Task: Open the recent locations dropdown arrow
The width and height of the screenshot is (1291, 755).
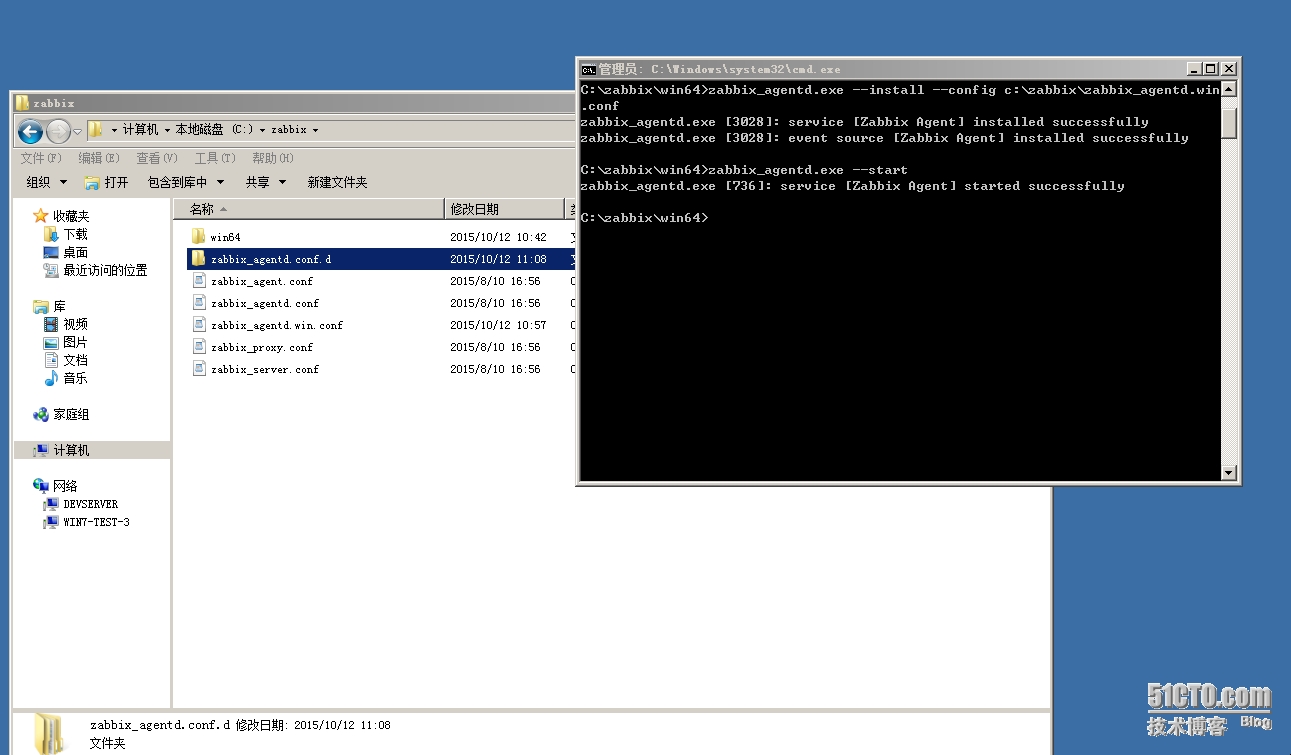Action: coord(77,131)
